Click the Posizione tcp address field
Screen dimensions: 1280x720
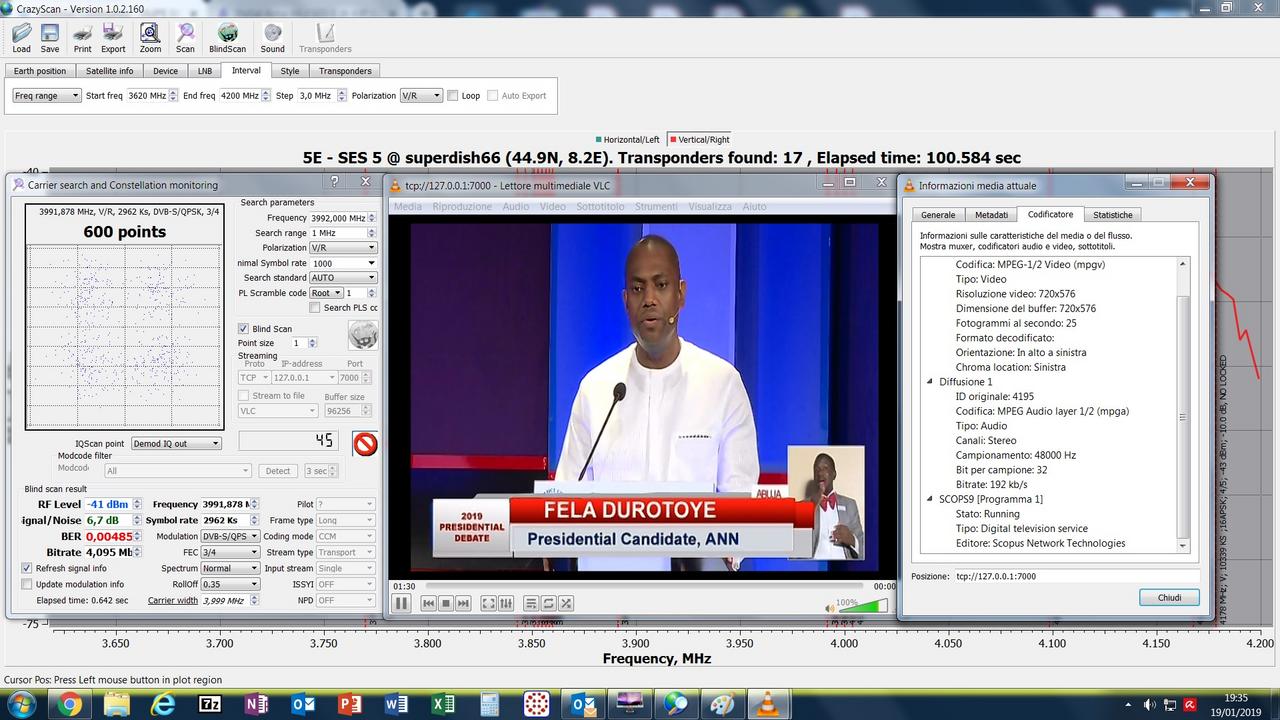tap(1076, 576)
